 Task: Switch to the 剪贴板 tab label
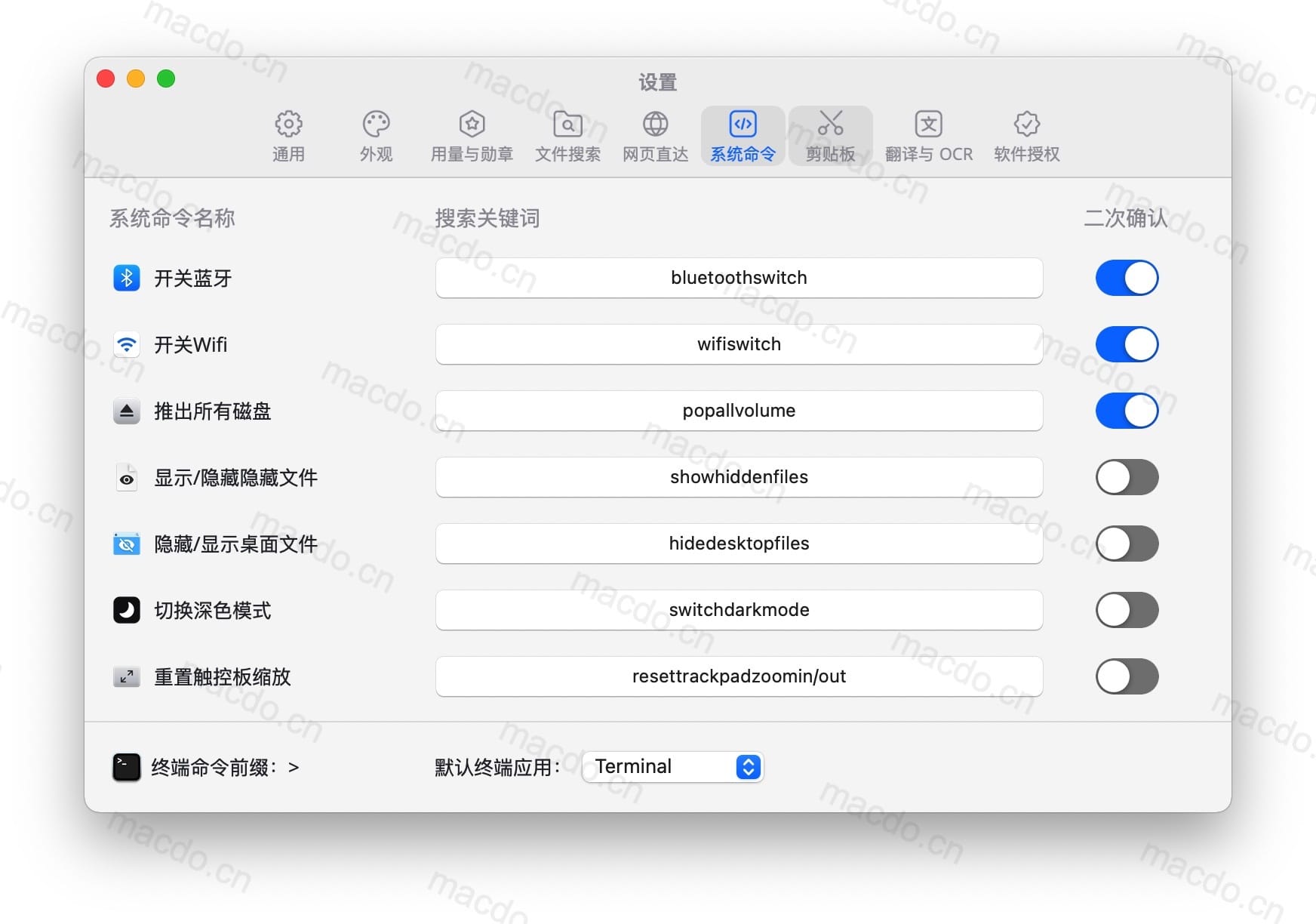[830, 154]
